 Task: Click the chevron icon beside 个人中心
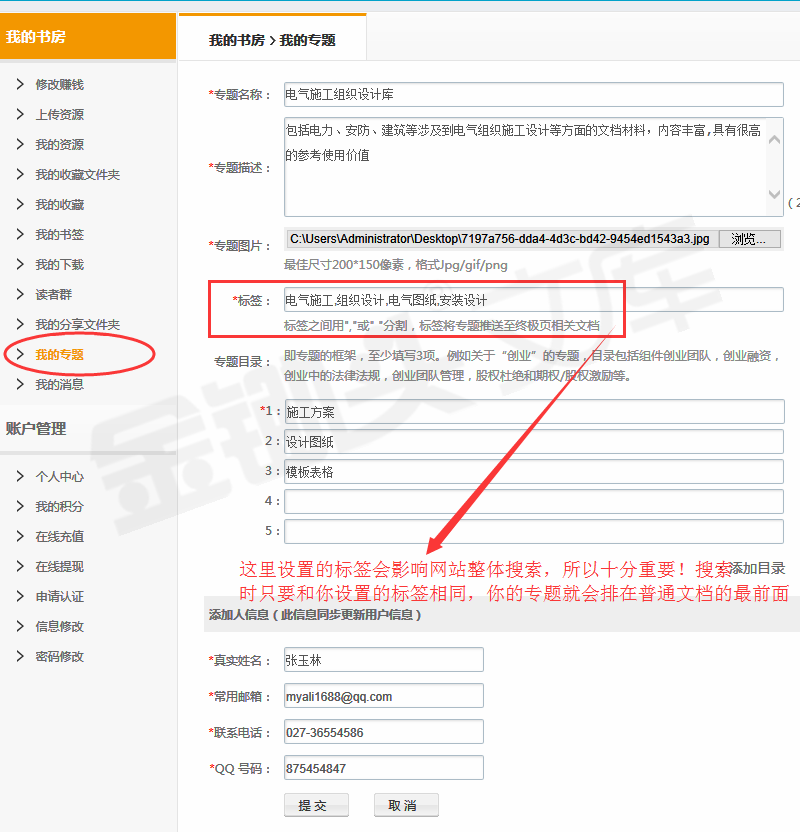pos(20,476)
